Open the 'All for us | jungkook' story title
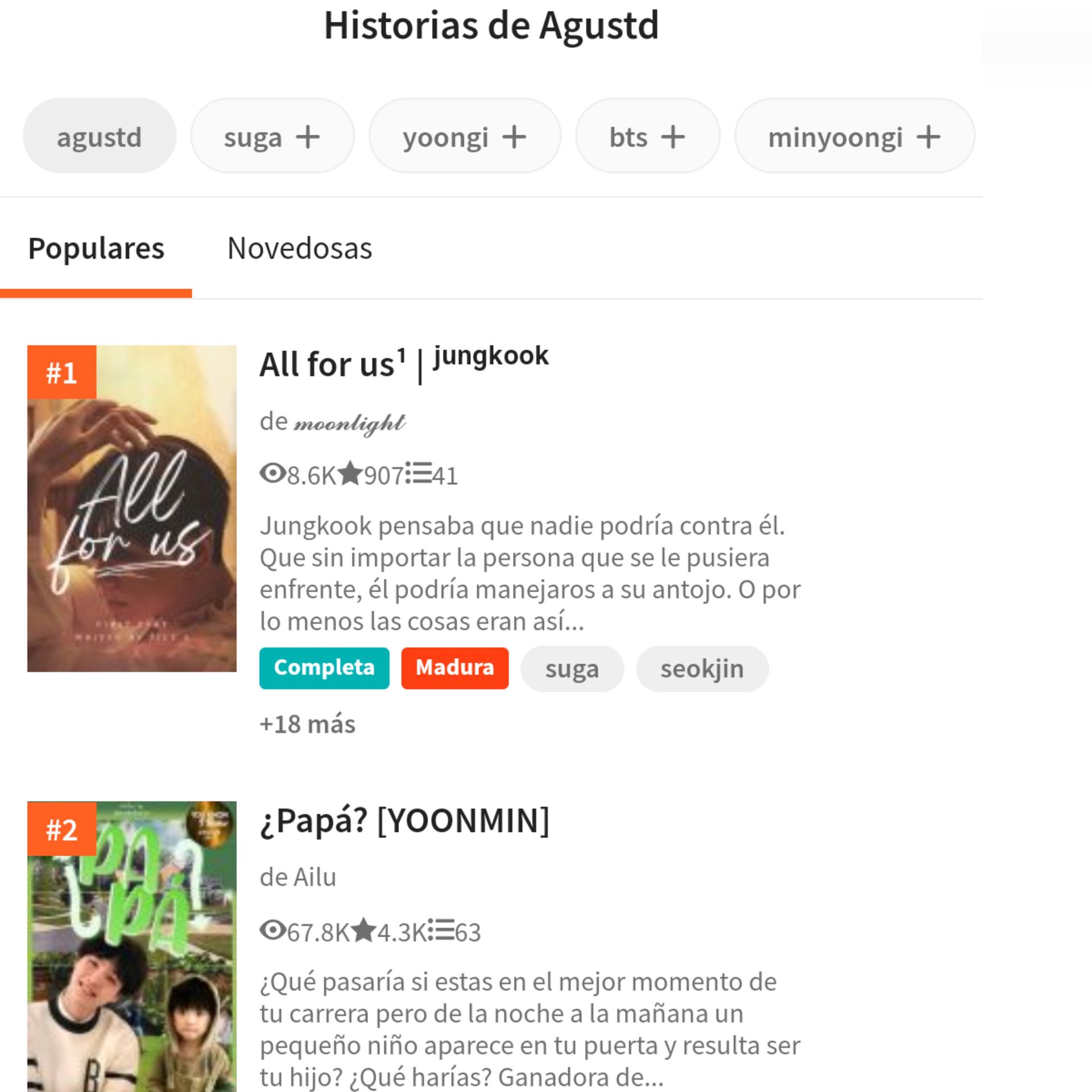The width and height of the screenshot is (1092, 1092). click(x=404, y=363)
